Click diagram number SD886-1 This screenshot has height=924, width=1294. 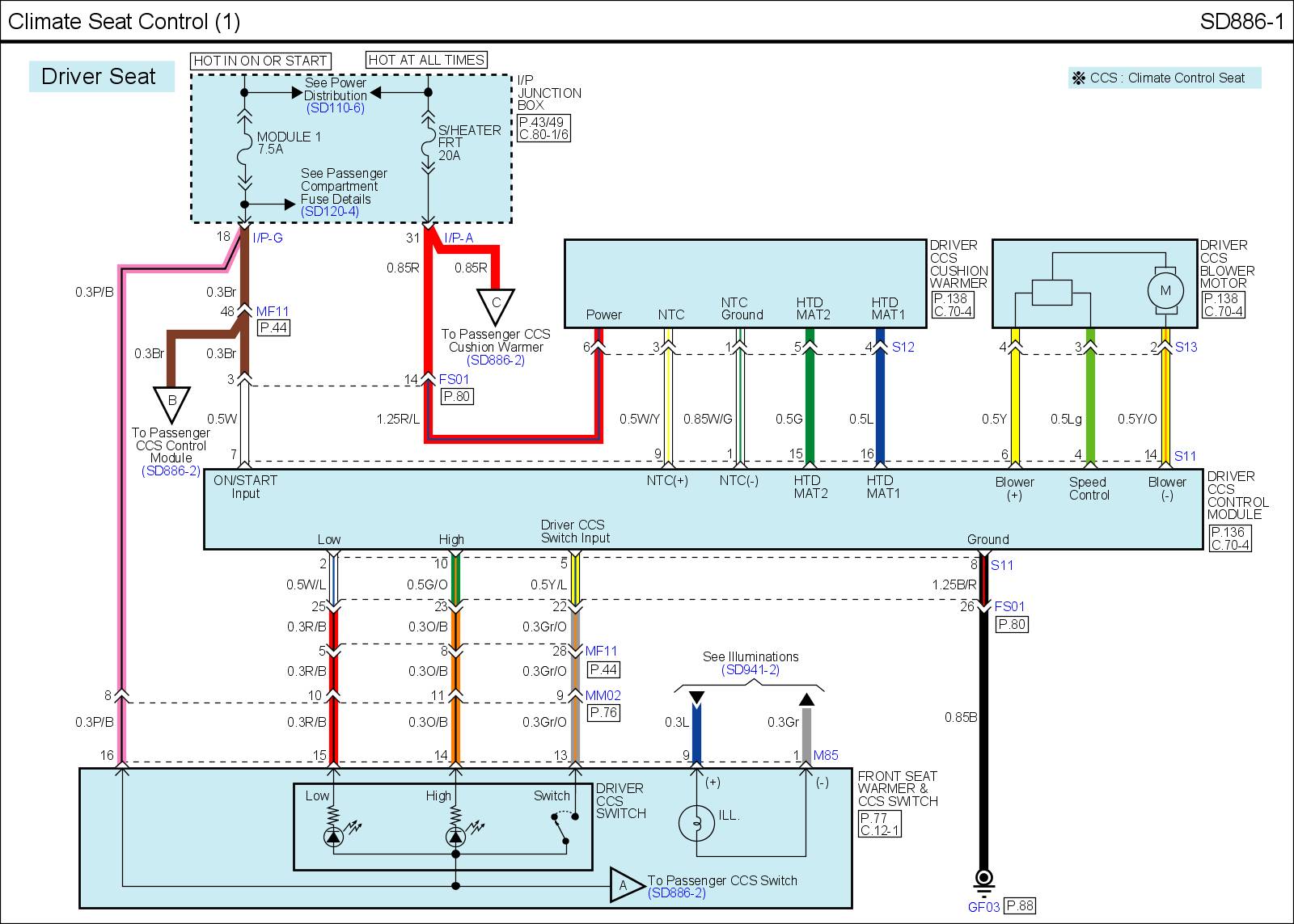[x=1241, y=21]
